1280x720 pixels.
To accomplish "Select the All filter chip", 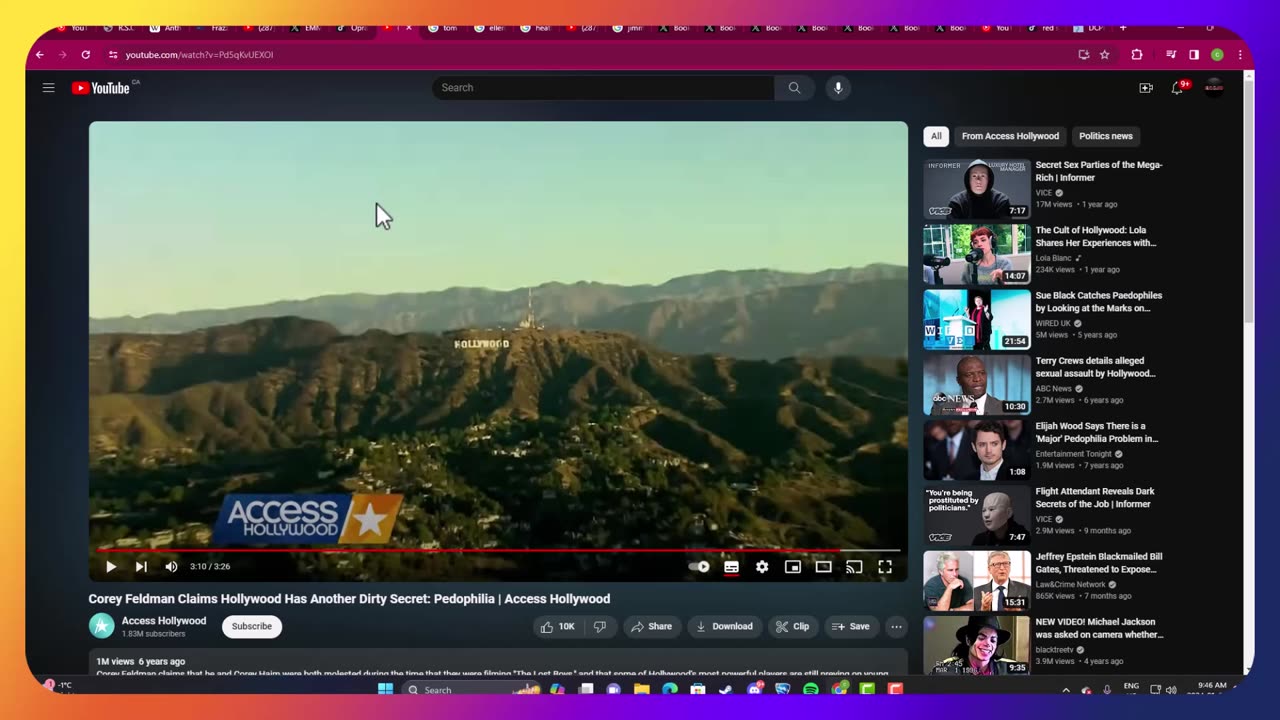I will 936,136.
